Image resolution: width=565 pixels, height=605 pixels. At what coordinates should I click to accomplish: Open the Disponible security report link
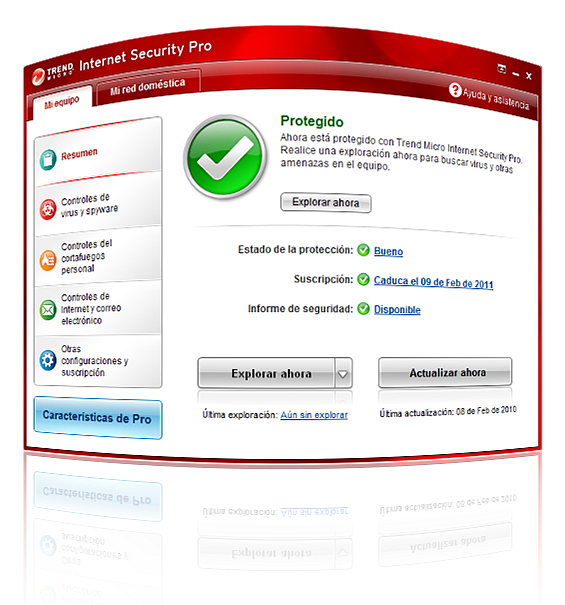click(x=397, y=309)
